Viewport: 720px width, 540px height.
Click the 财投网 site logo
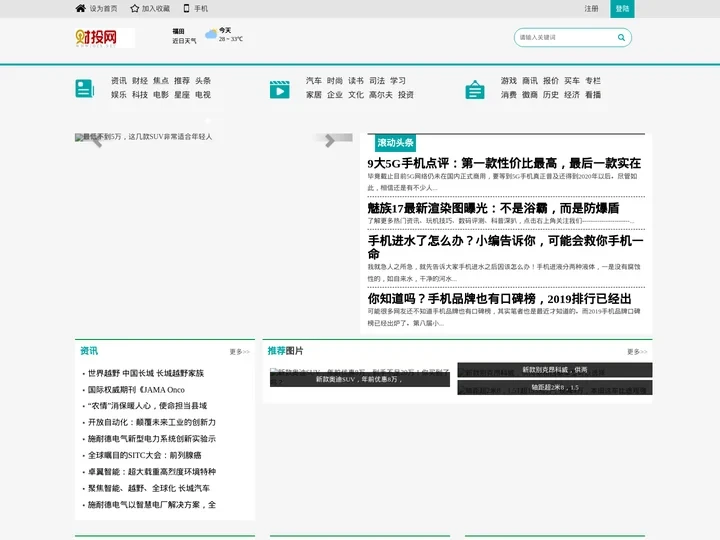[105, 38]
